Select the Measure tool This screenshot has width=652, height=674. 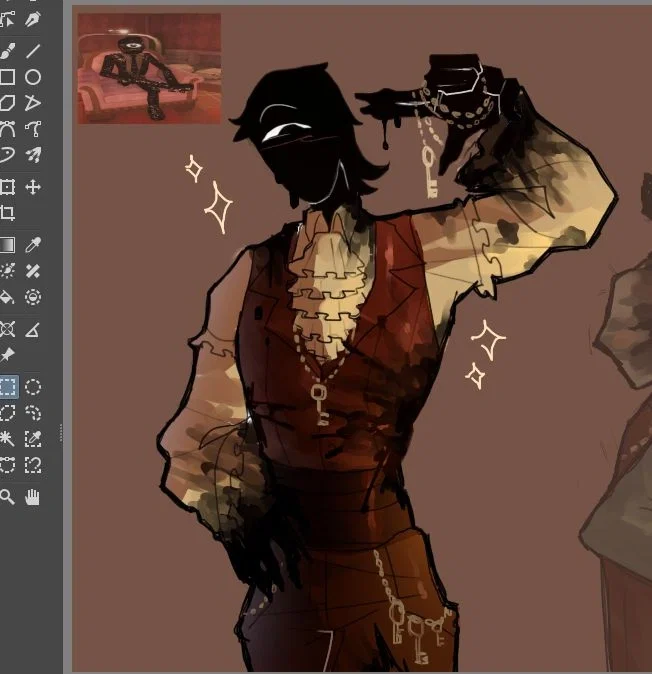pos(33,329)
